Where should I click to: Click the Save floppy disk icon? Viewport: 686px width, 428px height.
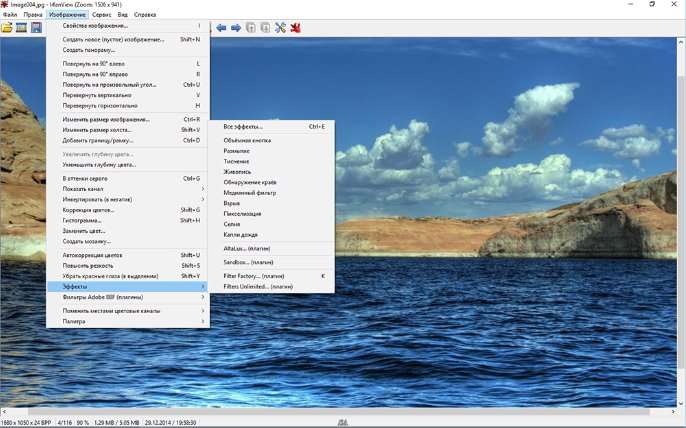36,27
